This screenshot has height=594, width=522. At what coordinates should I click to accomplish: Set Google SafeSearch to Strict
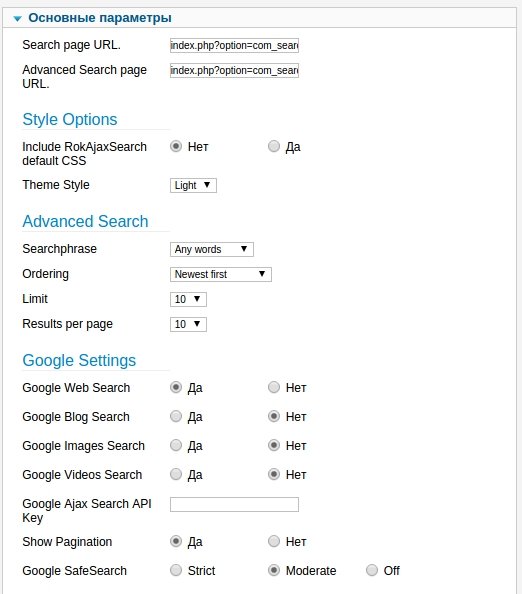[x=176, y=570]
